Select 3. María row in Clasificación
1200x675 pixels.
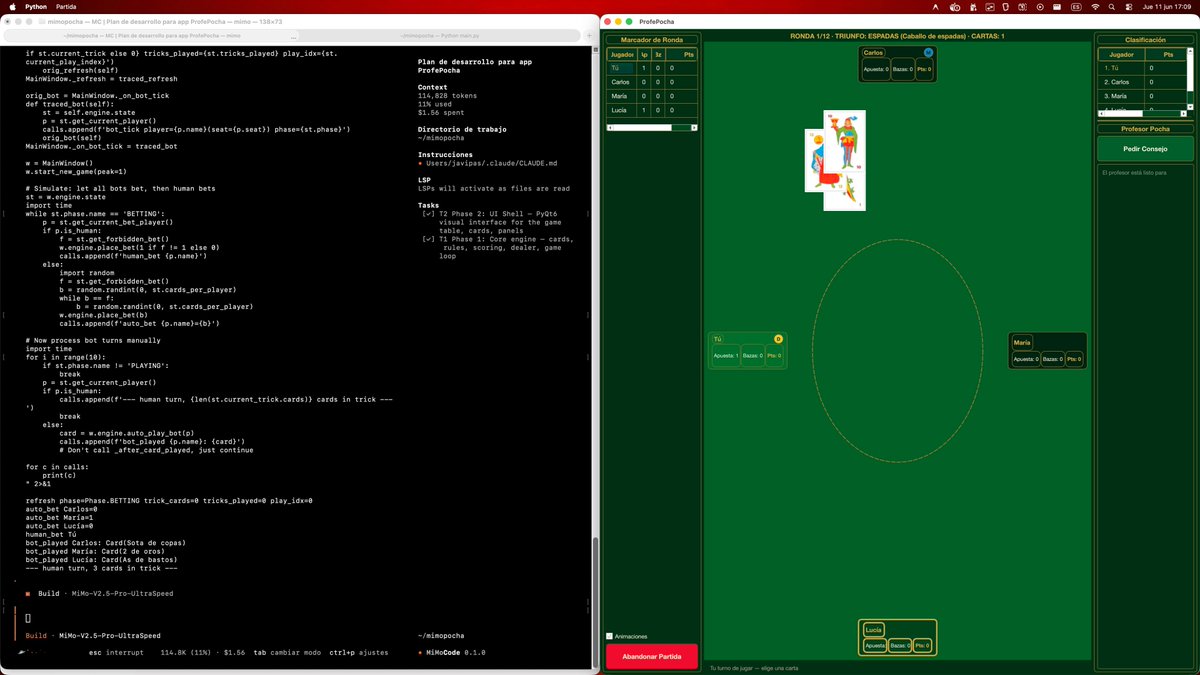click(x=1142, y=96)
